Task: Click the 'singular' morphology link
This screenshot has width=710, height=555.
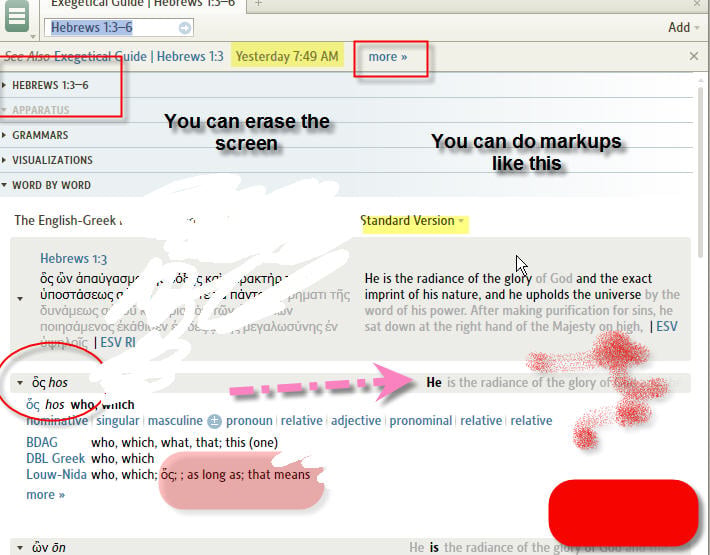Action: coord(118,421)
